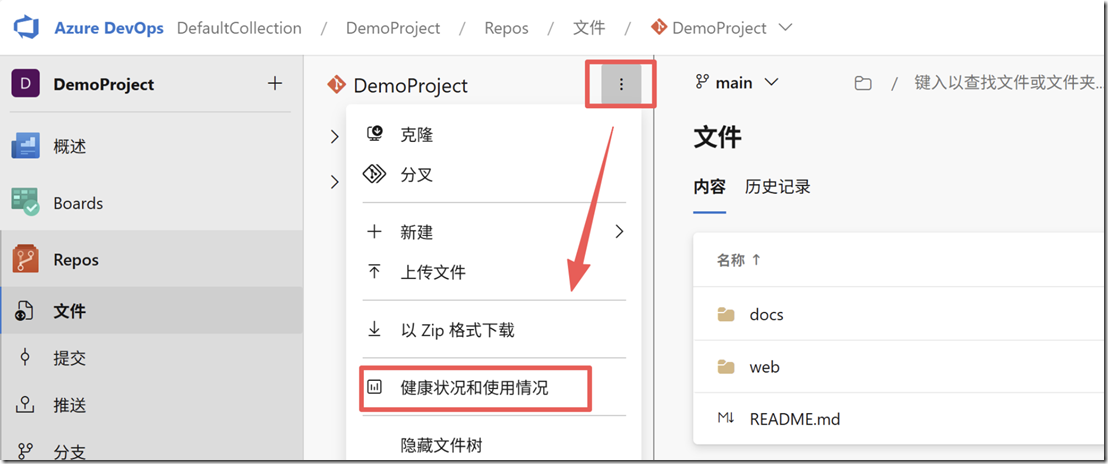The height and width of the screenshot is (464, 1108).
Task: Click the Boards icon
Action: [25, 202]
